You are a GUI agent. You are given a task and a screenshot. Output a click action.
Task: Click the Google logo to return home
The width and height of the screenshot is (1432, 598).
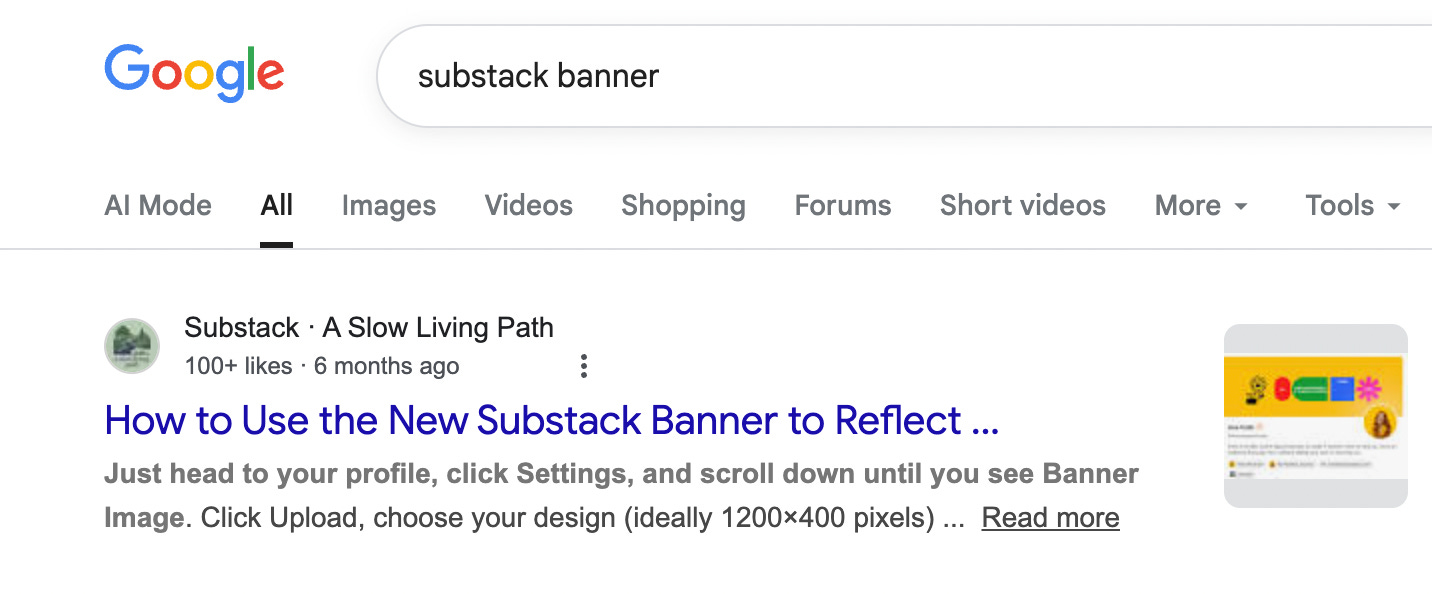click(x=194, y=72)
